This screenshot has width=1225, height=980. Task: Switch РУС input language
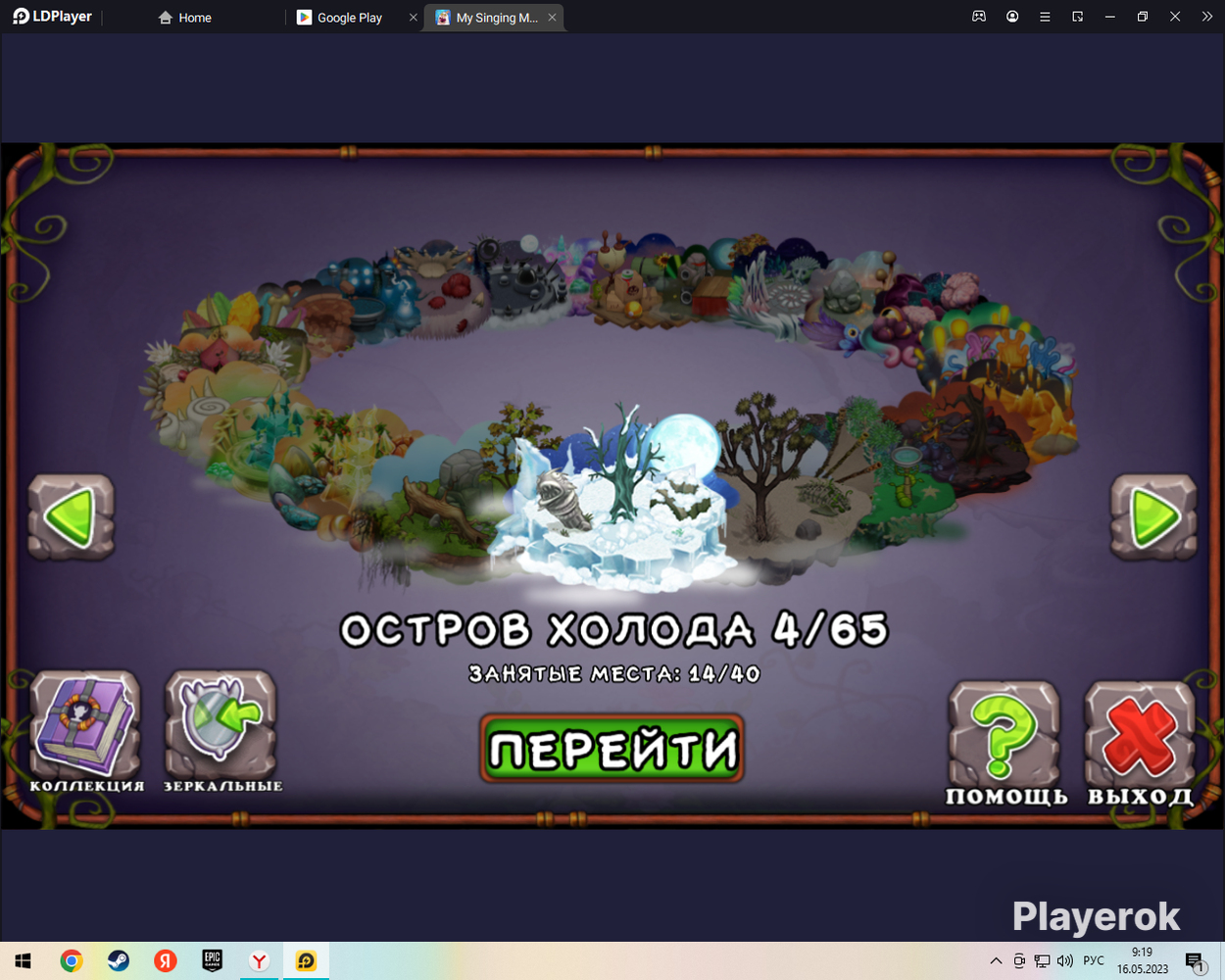click(1094, 961)
